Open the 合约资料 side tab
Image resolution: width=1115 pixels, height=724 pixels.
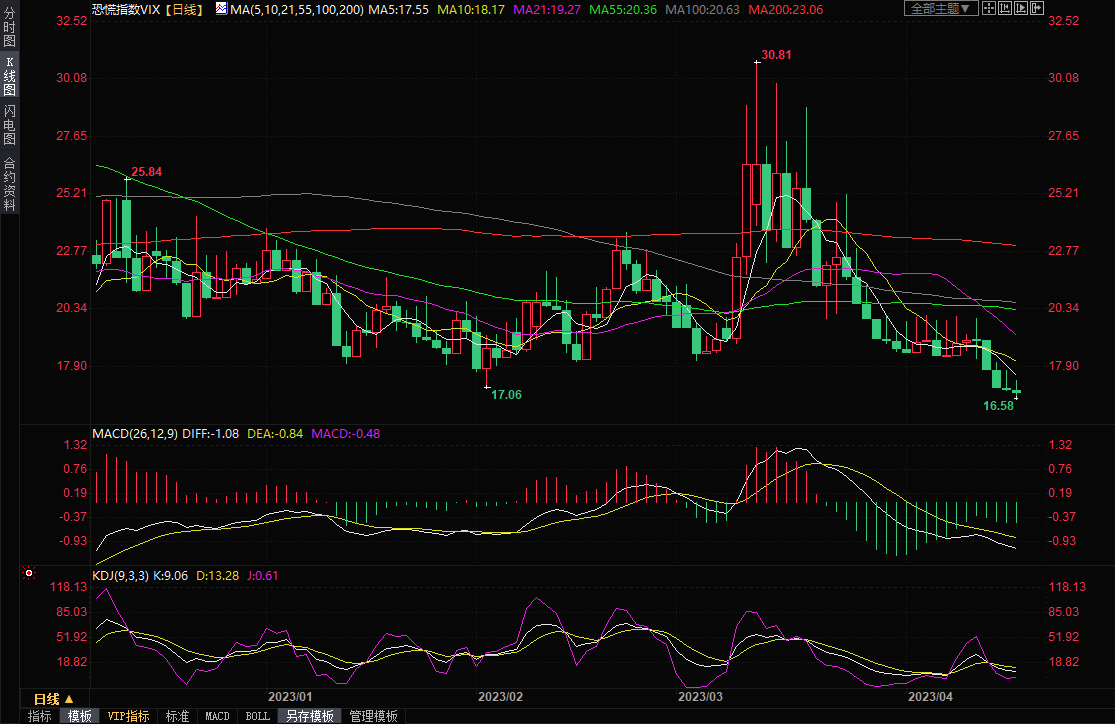(x=9, y=184)
